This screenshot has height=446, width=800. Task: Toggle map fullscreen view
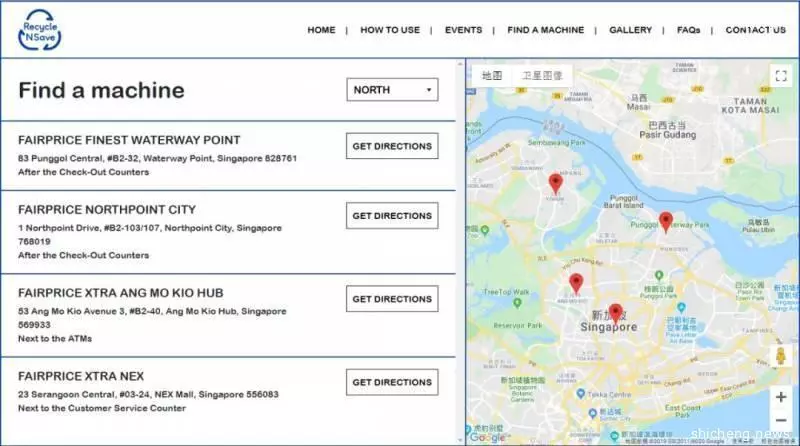click(x=781, y=76)
